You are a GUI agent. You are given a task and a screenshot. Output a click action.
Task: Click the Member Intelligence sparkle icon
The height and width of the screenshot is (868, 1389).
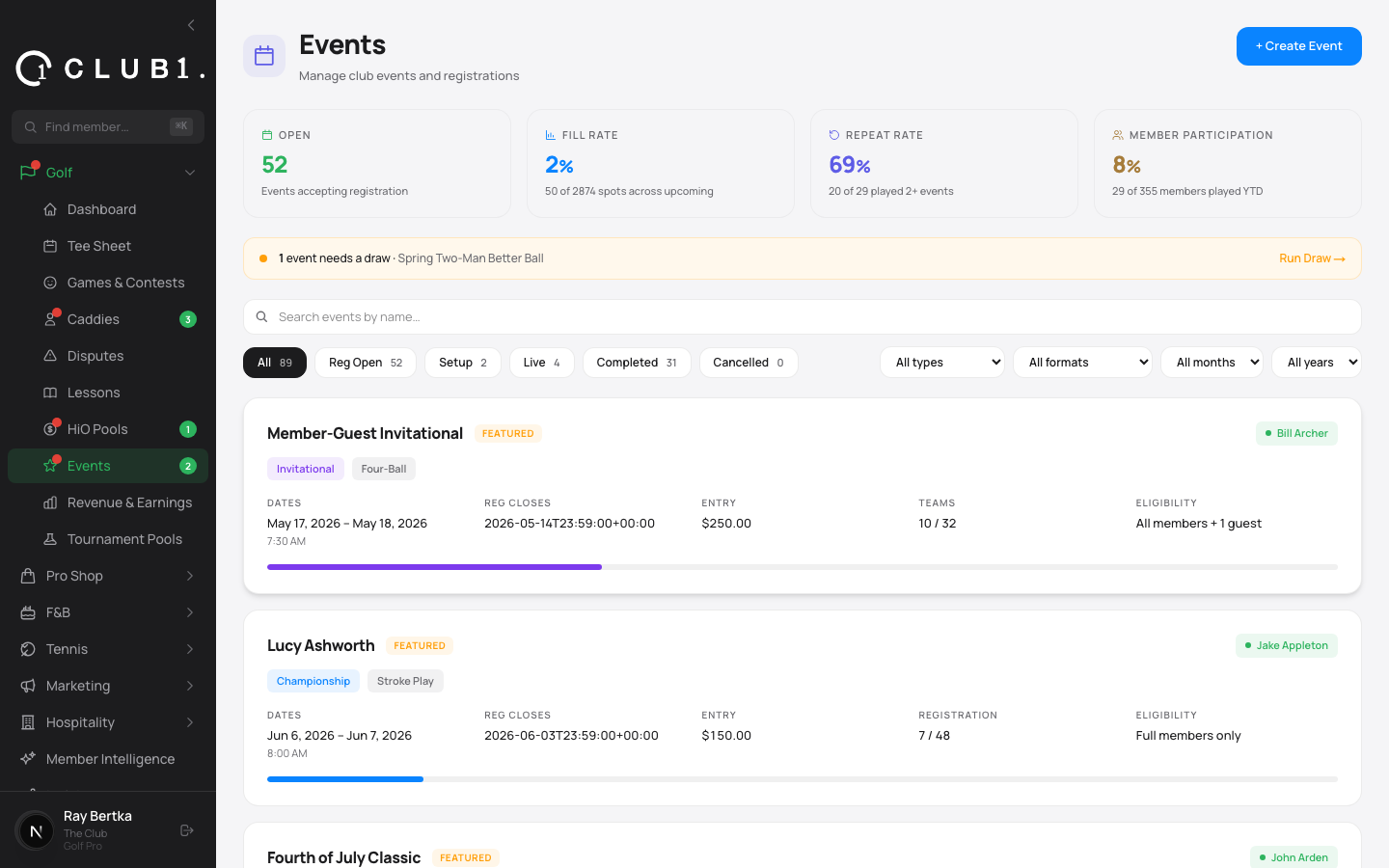coord(28,759)
